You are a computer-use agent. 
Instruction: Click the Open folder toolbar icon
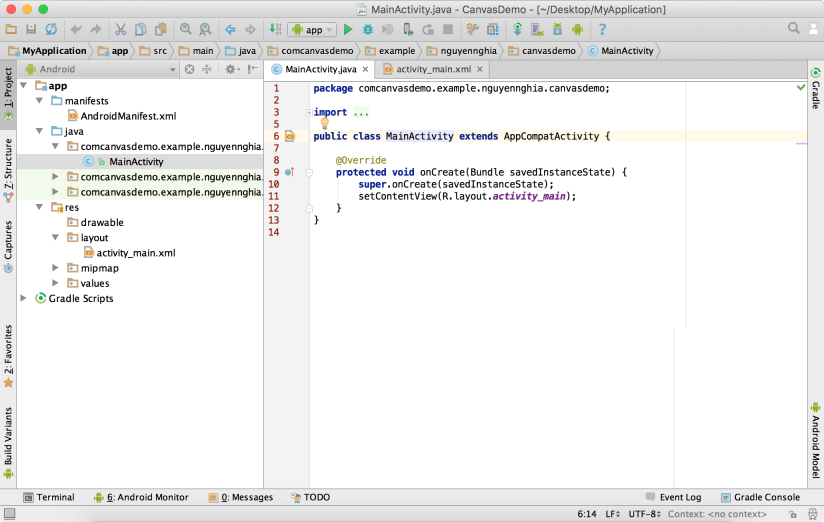(x=11, y=29)
